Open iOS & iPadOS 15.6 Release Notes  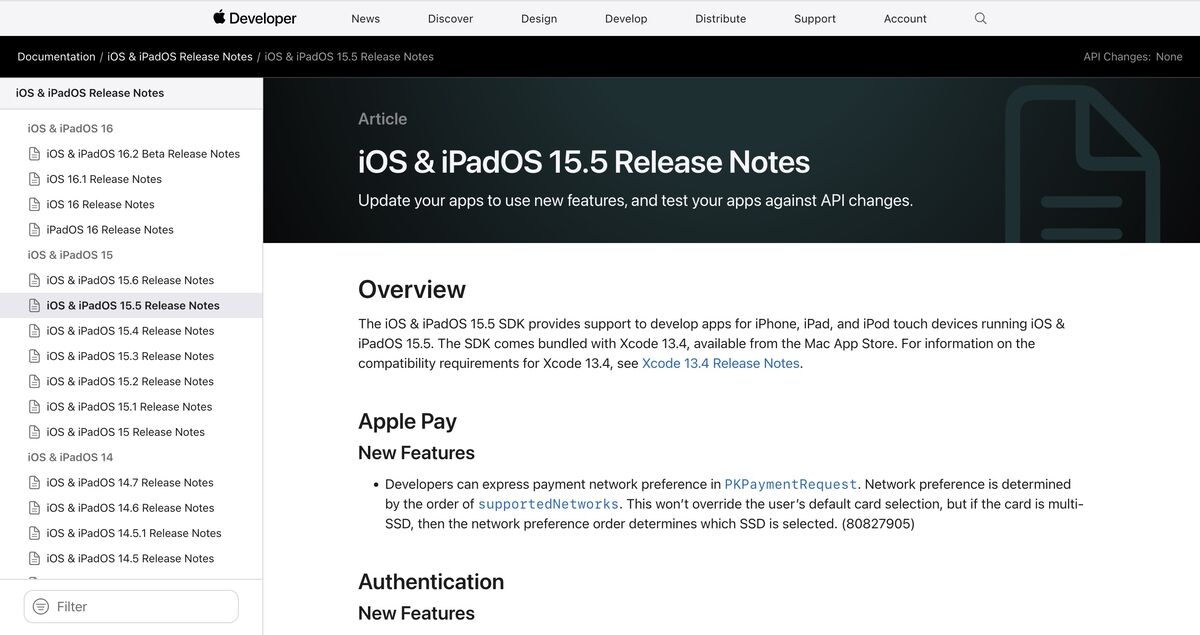130,280
